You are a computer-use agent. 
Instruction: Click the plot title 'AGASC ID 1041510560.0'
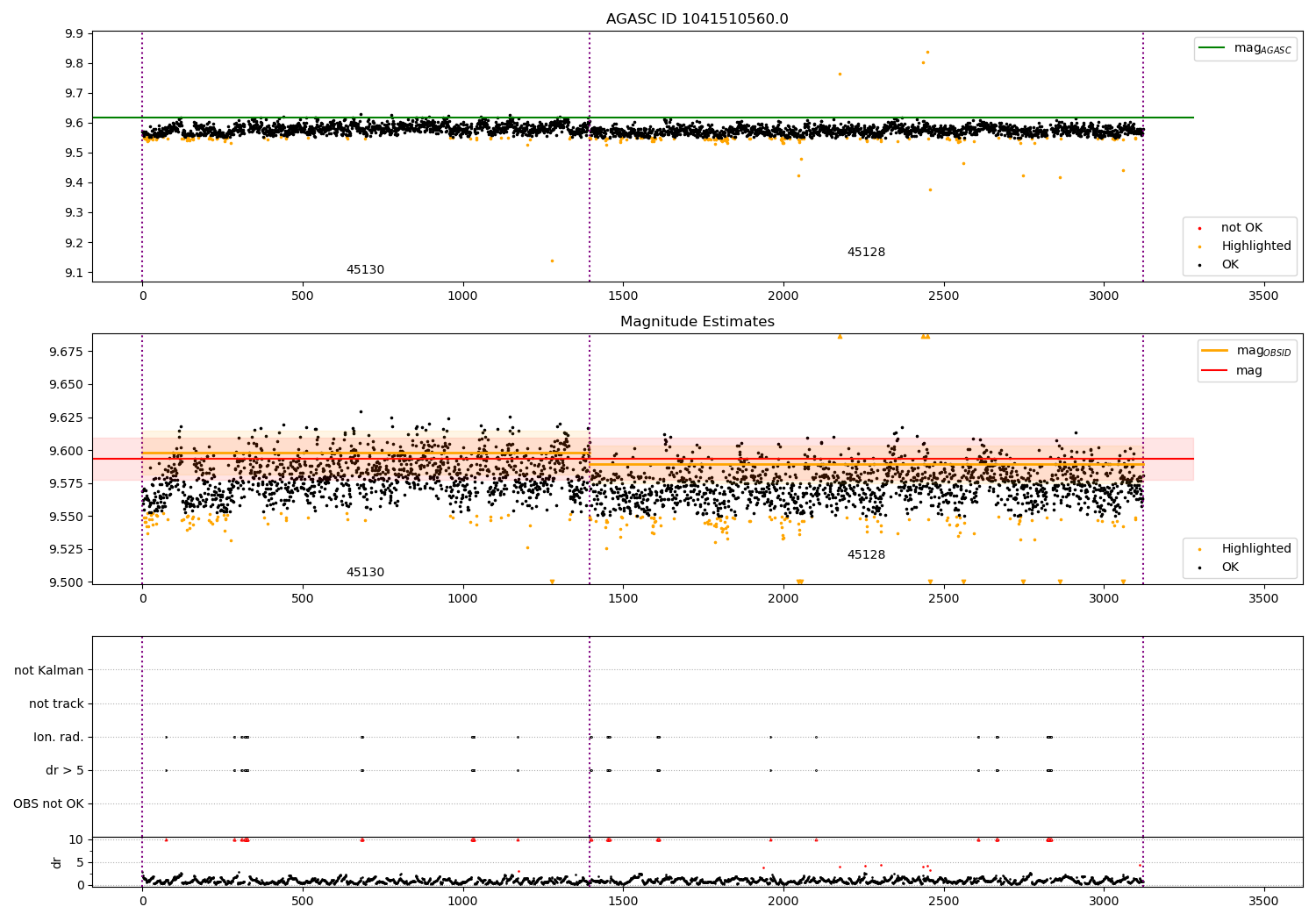pyautogui.click(x=697, y=19)
